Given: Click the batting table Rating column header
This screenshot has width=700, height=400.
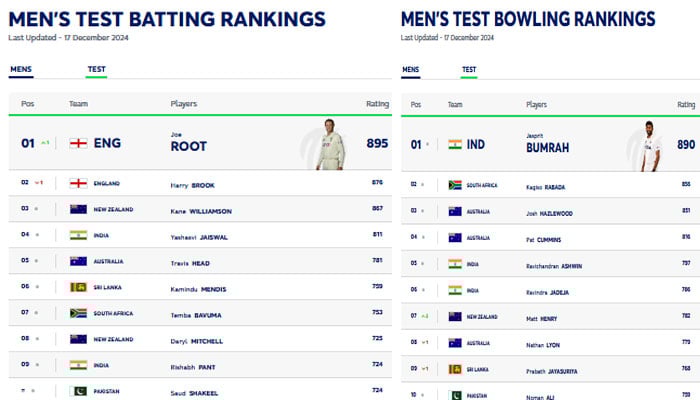Looking at the screenshot, I should [x=377, y=104].
